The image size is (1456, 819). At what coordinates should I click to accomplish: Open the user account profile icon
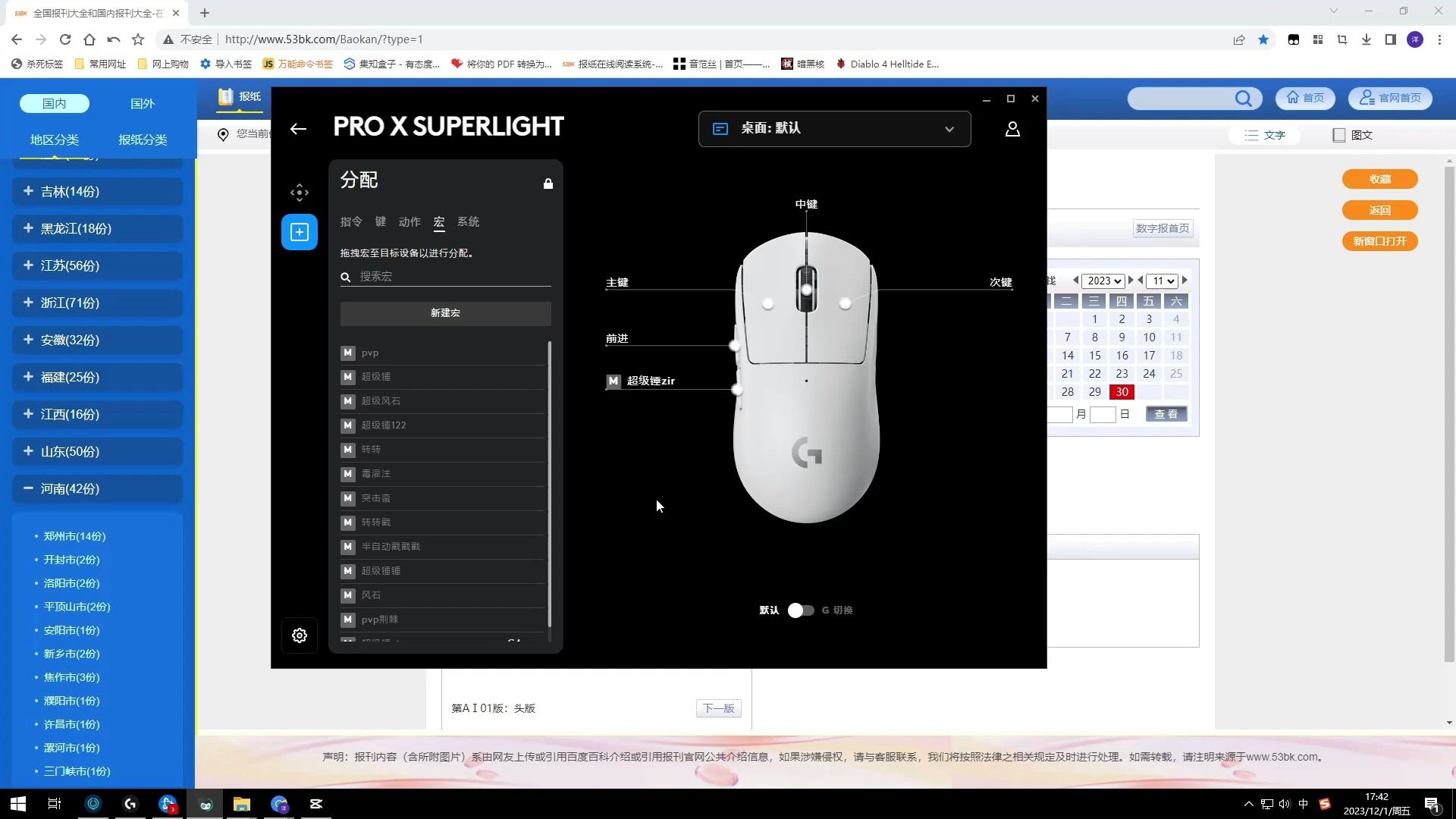(x=1012, y=129)
